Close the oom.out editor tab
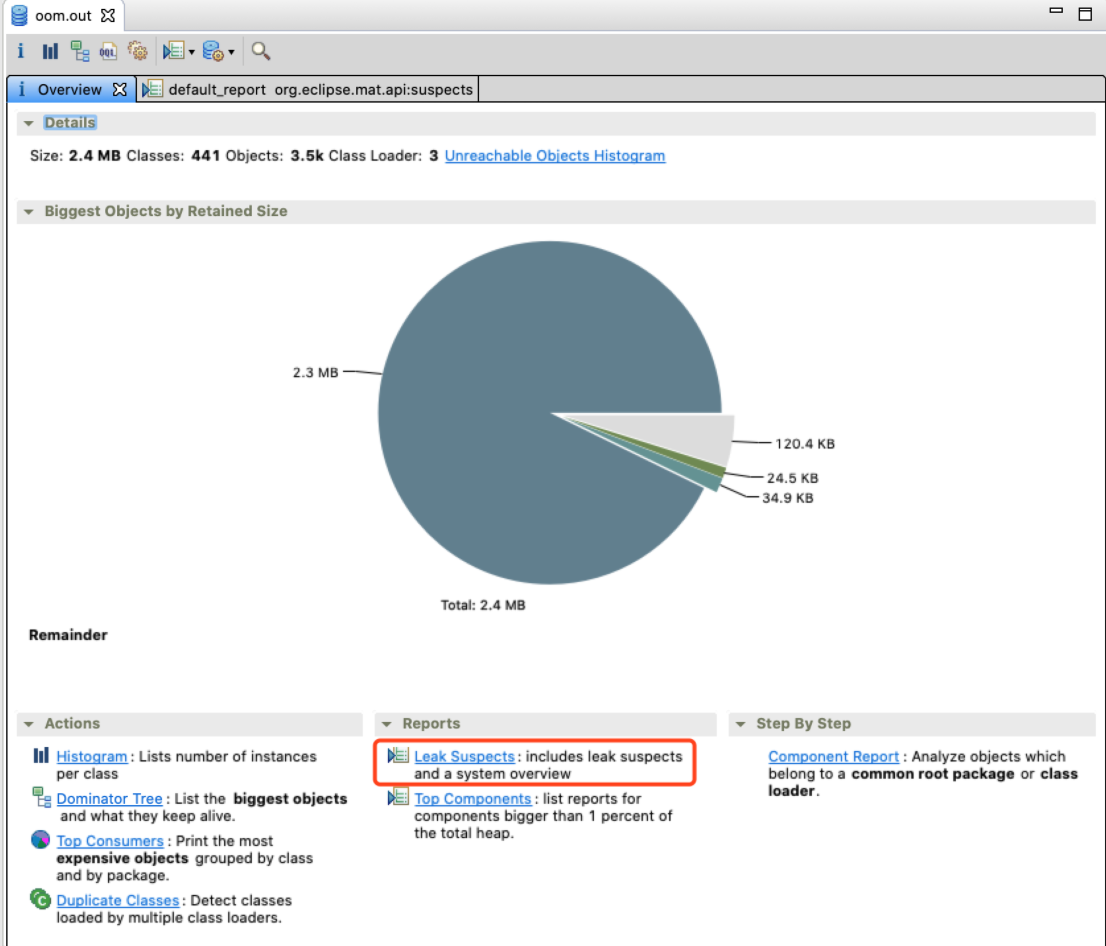 [108, 16]
